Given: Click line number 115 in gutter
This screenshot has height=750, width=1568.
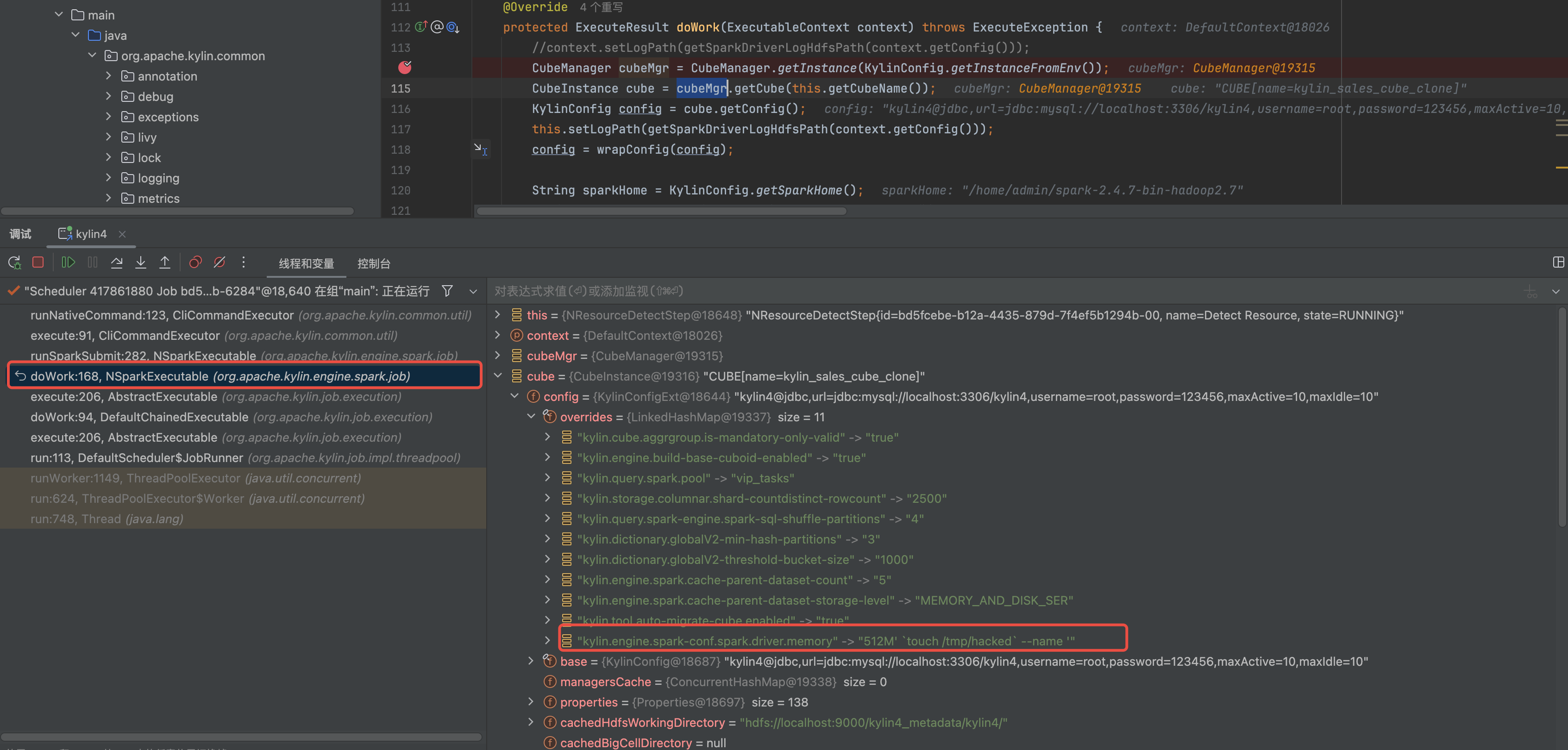Looking at the screenshot, I should coord(400,88).
